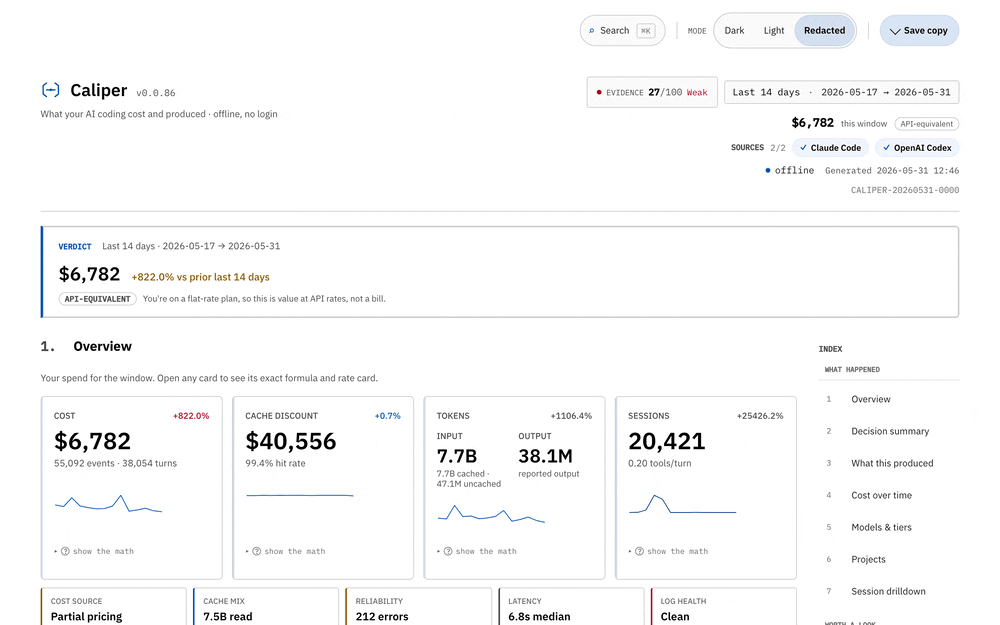Click the Cache Discount sparkline chart

(x=300, y=495)
